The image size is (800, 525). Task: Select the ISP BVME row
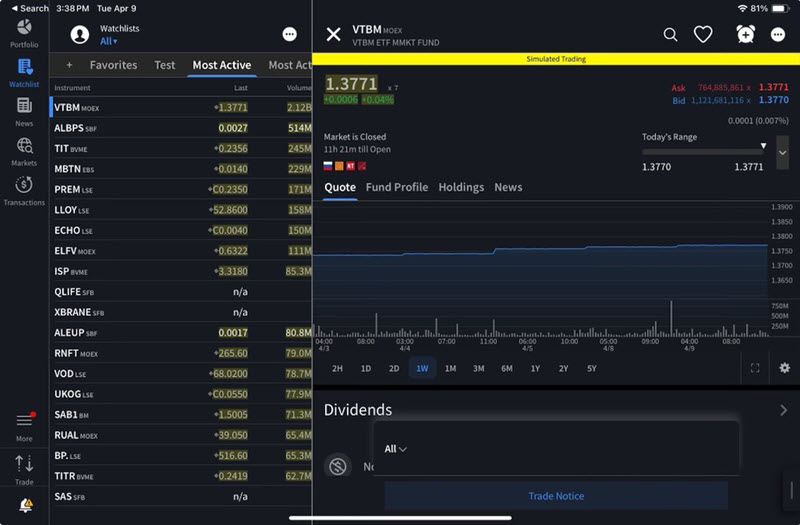[x=181, y=271]
